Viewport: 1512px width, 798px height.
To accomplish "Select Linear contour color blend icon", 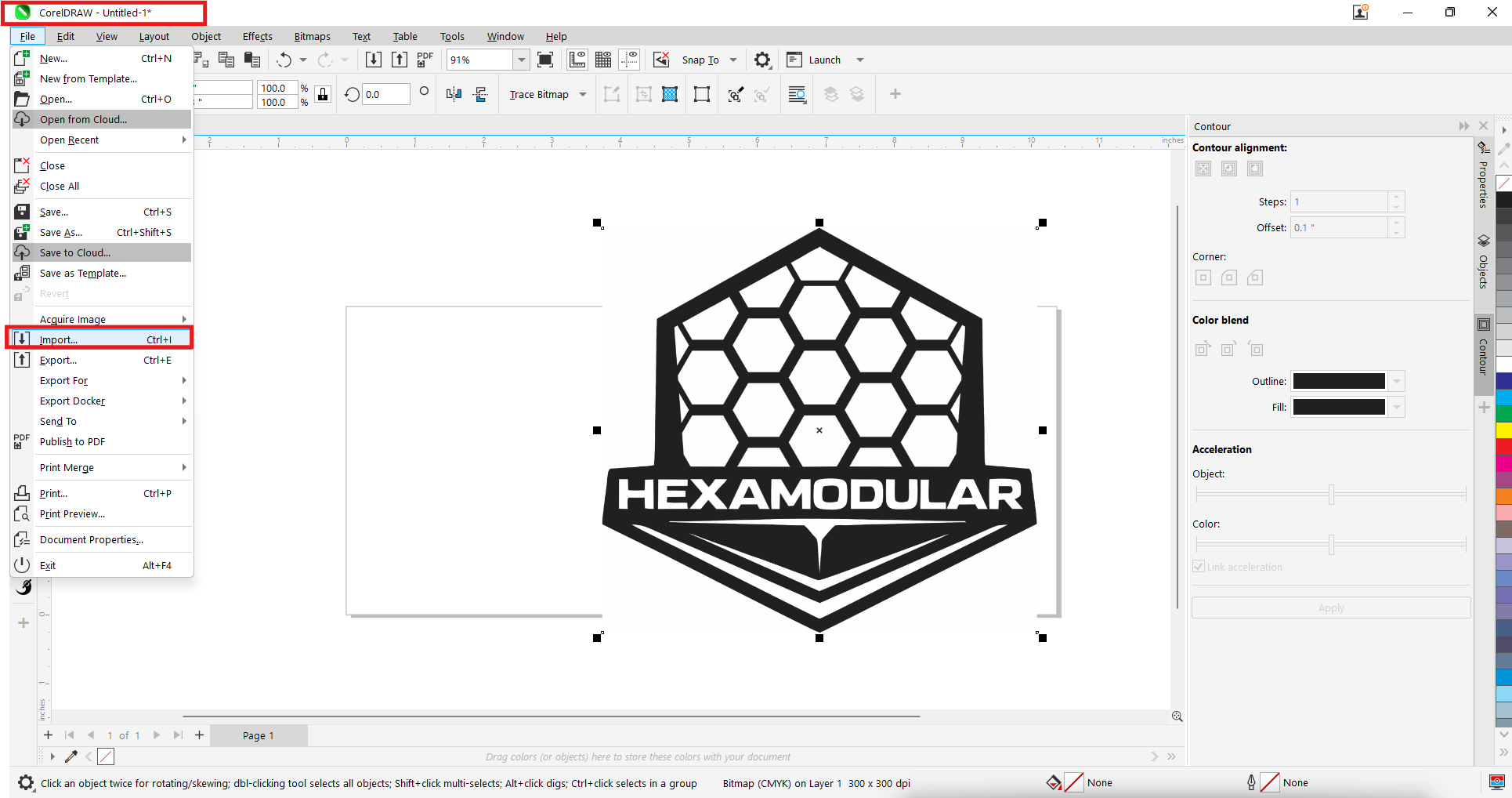I will pos(1203,349).
